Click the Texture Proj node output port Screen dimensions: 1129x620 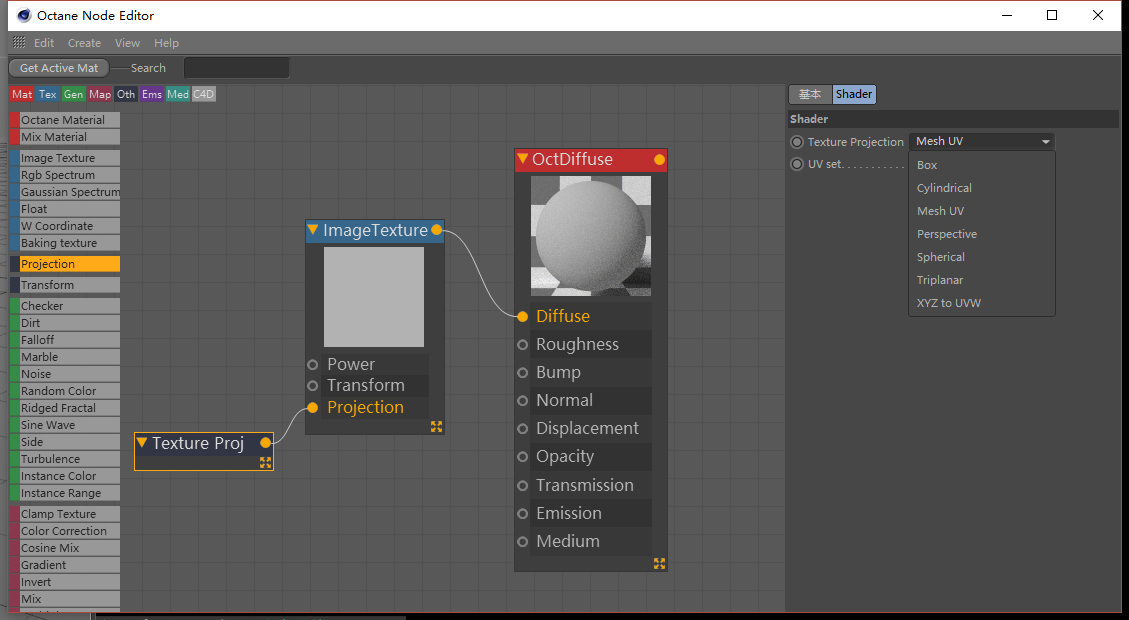(x=266, y=442)
